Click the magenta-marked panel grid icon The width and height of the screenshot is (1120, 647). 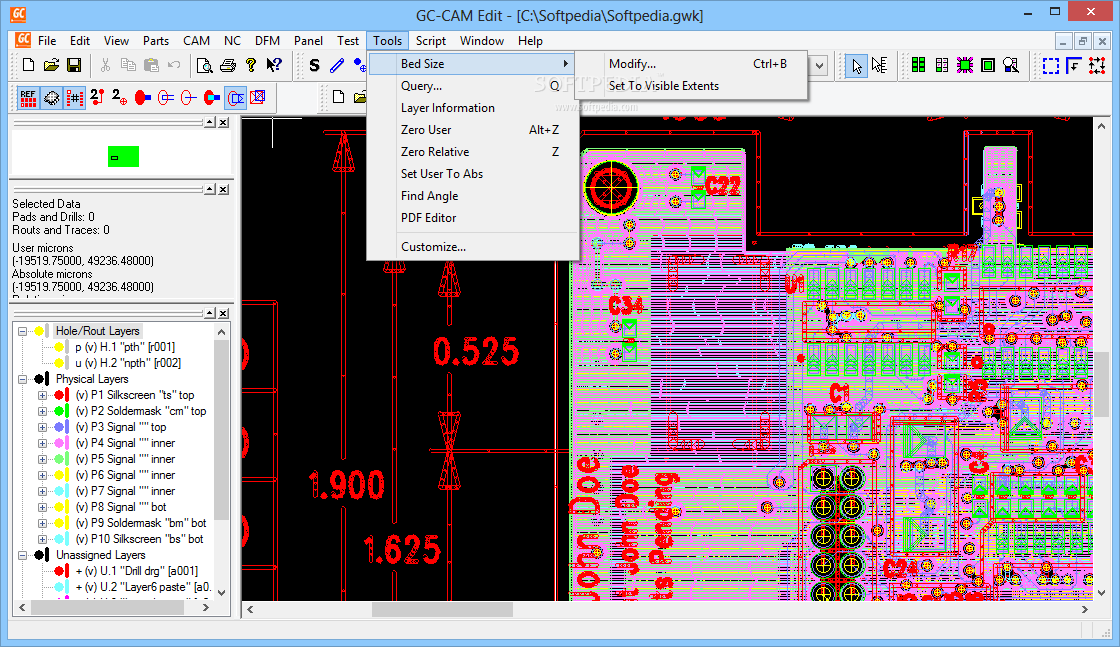(x=942, y=66)
